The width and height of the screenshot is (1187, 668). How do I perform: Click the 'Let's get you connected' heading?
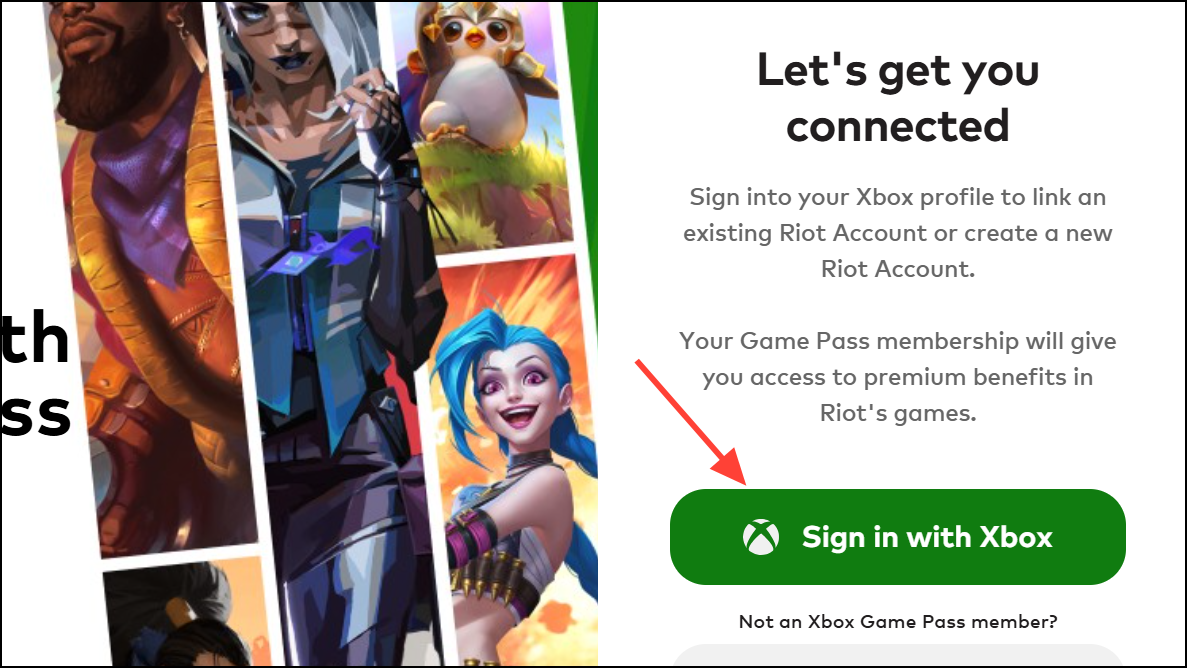click(898, 98)
